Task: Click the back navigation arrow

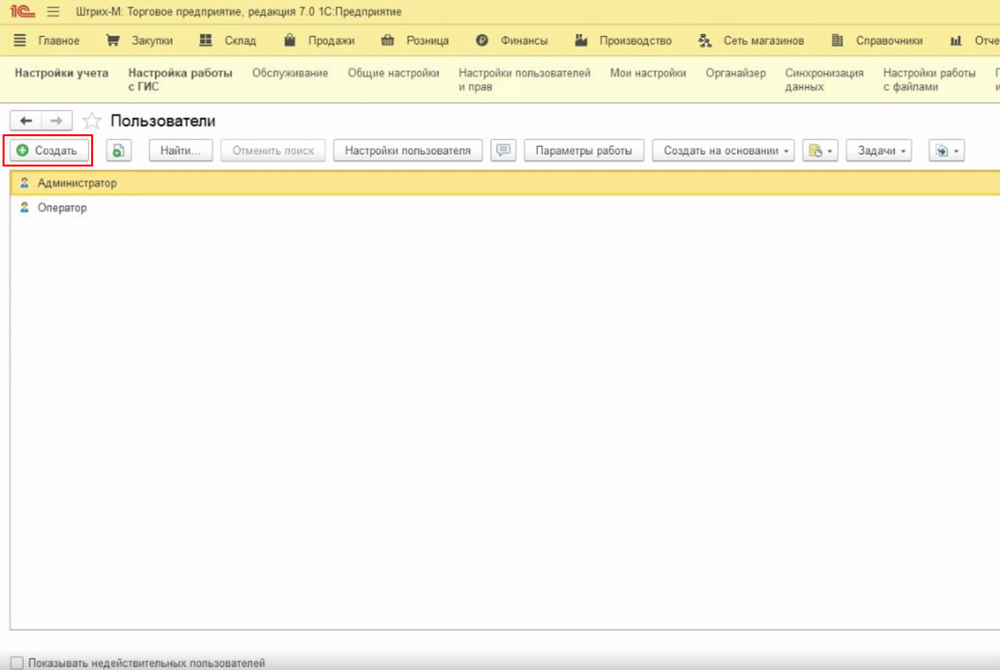Action: tap(26, 121)
